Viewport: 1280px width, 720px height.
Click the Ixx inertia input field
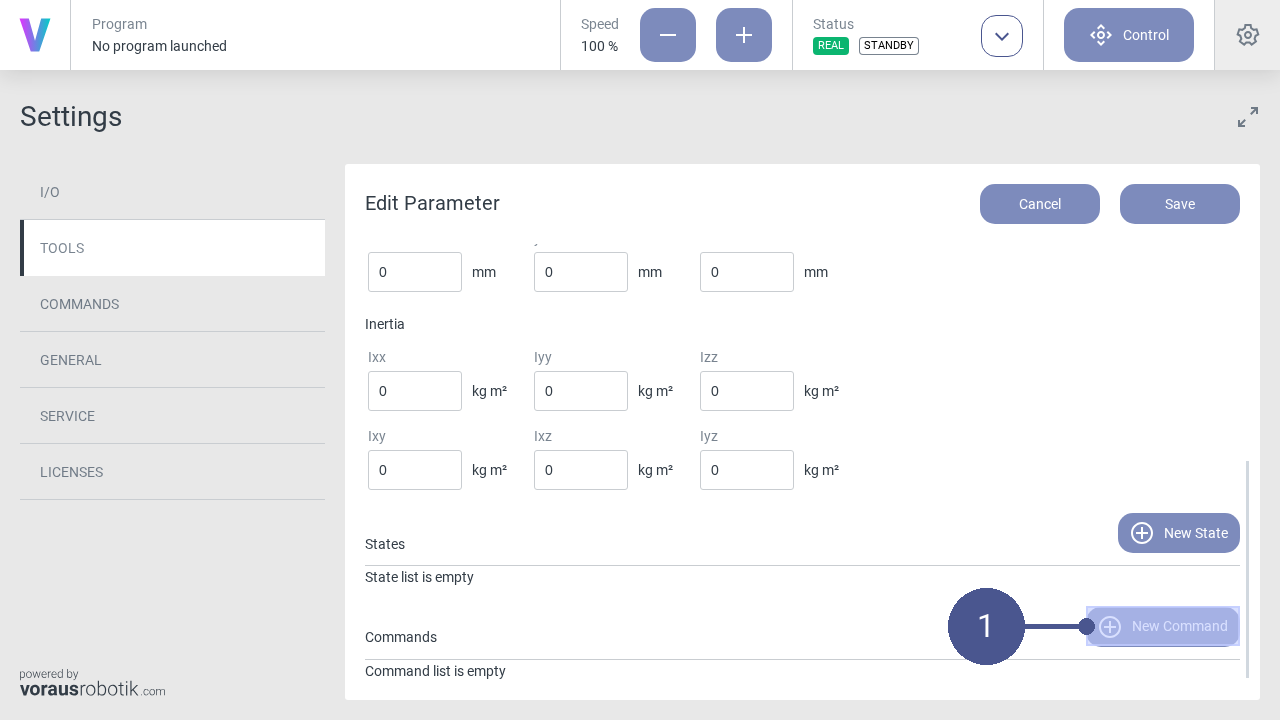click(x=414, y=391)
